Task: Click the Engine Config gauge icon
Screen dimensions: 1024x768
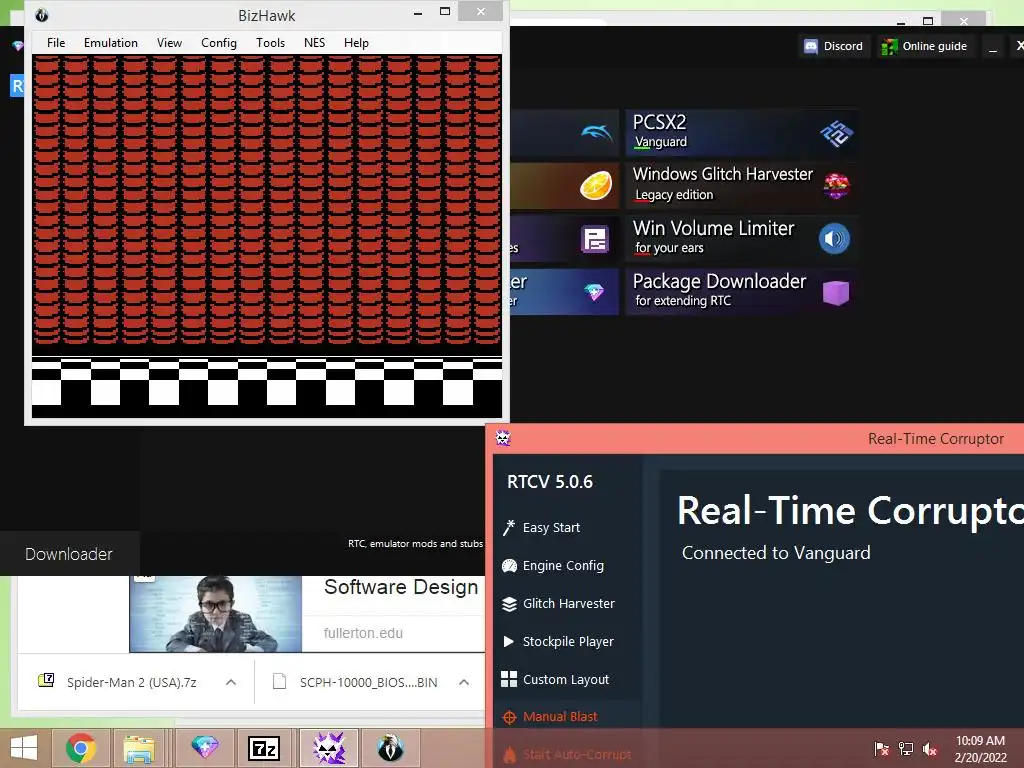Action: coord(509,566)
